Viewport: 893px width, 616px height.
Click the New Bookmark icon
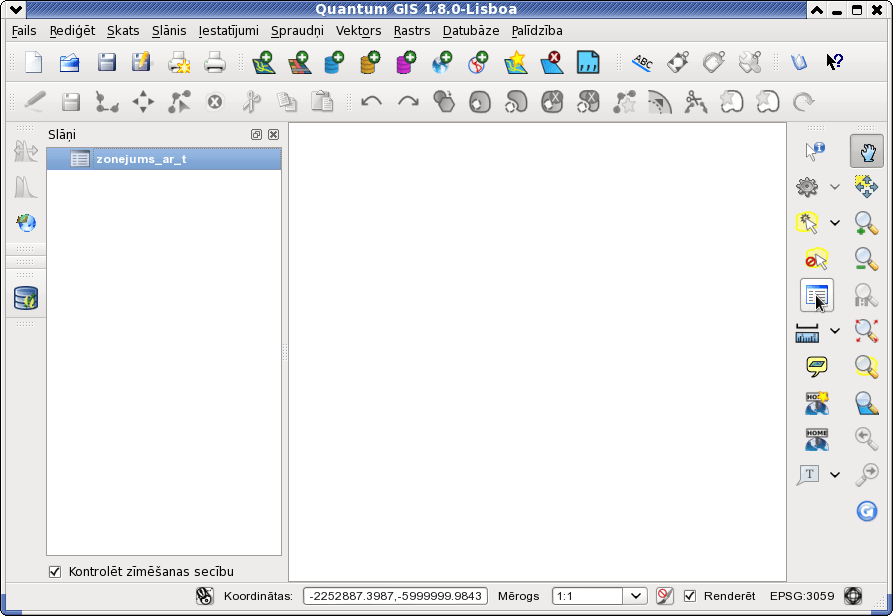[817, 403]
